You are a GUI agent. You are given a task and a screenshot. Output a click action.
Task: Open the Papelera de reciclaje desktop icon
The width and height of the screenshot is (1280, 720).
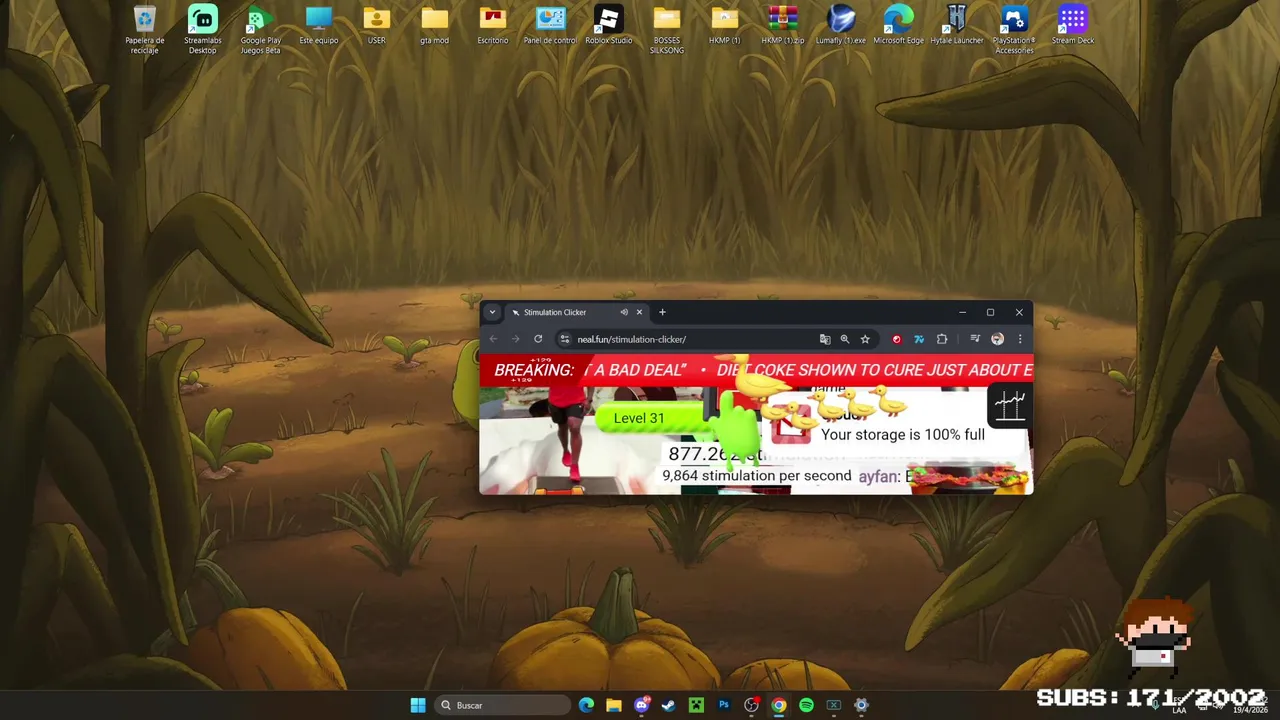click(x=145, y=29)
